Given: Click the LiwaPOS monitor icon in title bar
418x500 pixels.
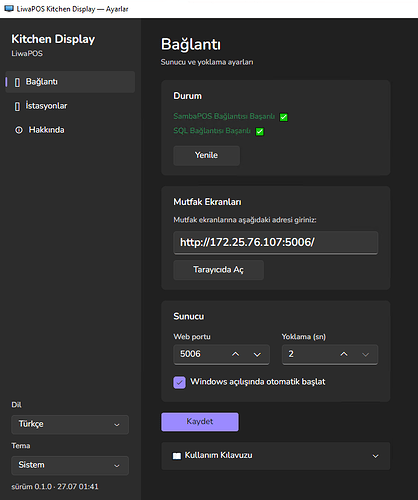Looking at the screenshot, I should click(x=9, y=9).
